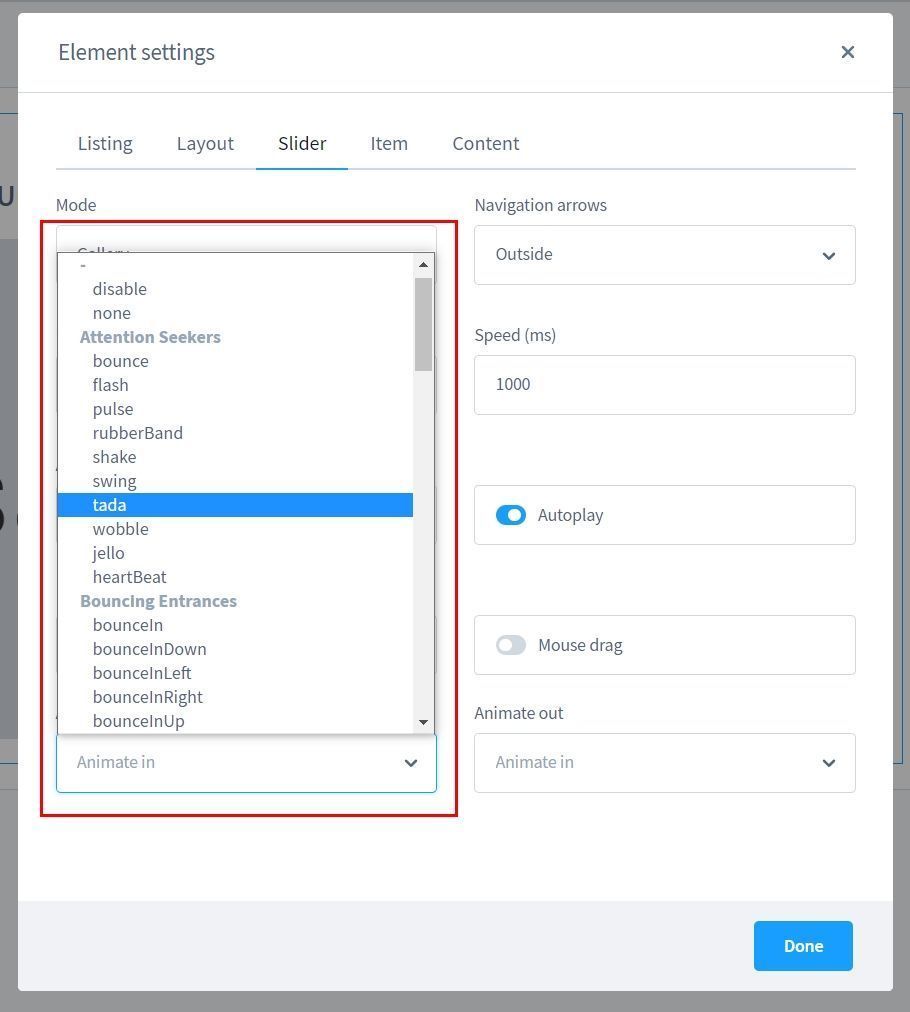Click the Navigation arrows dropdown chevron

click(828, 255)
